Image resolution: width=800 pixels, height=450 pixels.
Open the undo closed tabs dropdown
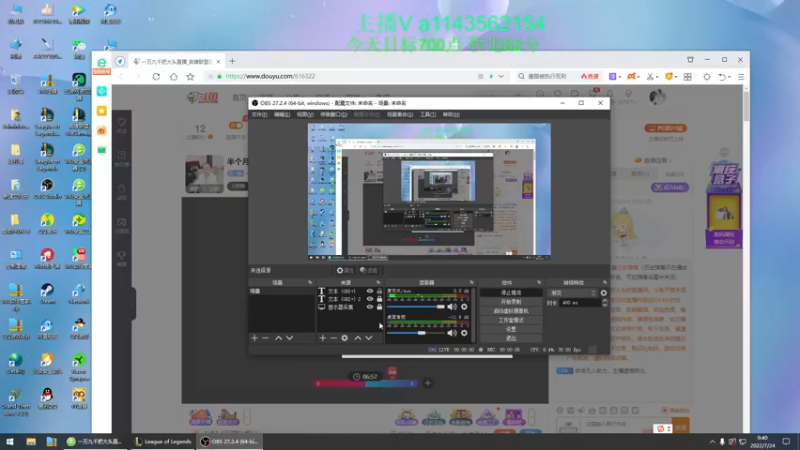point(730,77)
